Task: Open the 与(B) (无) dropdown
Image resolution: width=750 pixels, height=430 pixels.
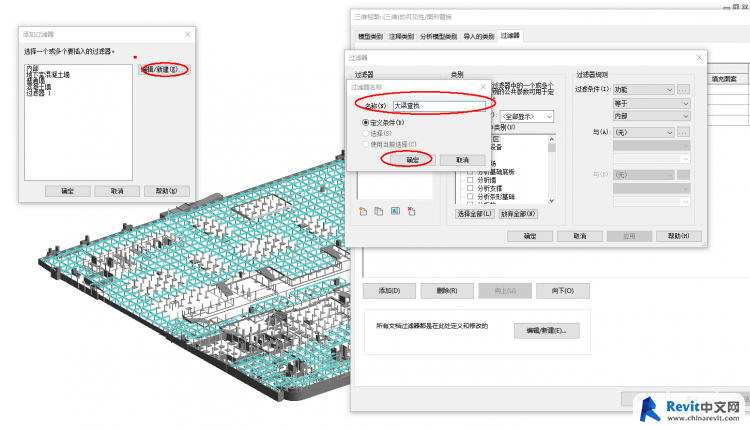Action: (x=644, y=175)
